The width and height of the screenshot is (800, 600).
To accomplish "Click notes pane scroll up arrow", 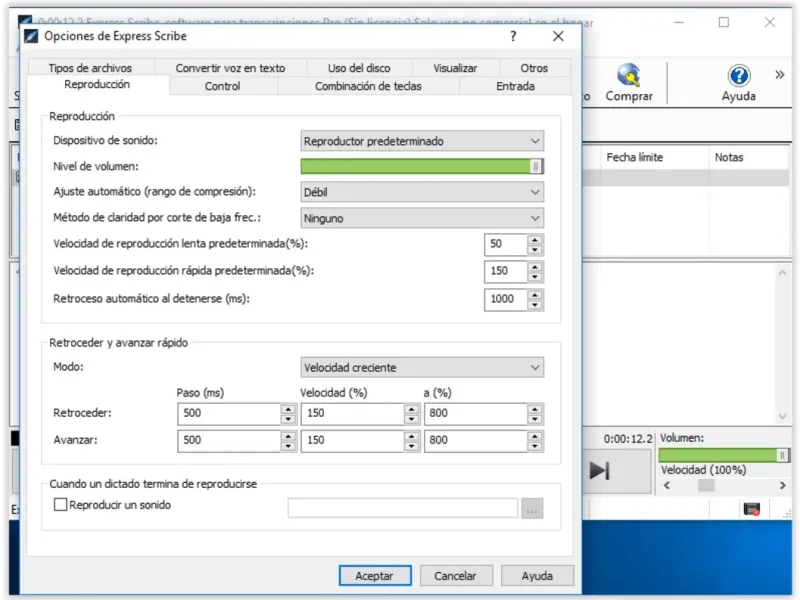I will pos(782,273).
